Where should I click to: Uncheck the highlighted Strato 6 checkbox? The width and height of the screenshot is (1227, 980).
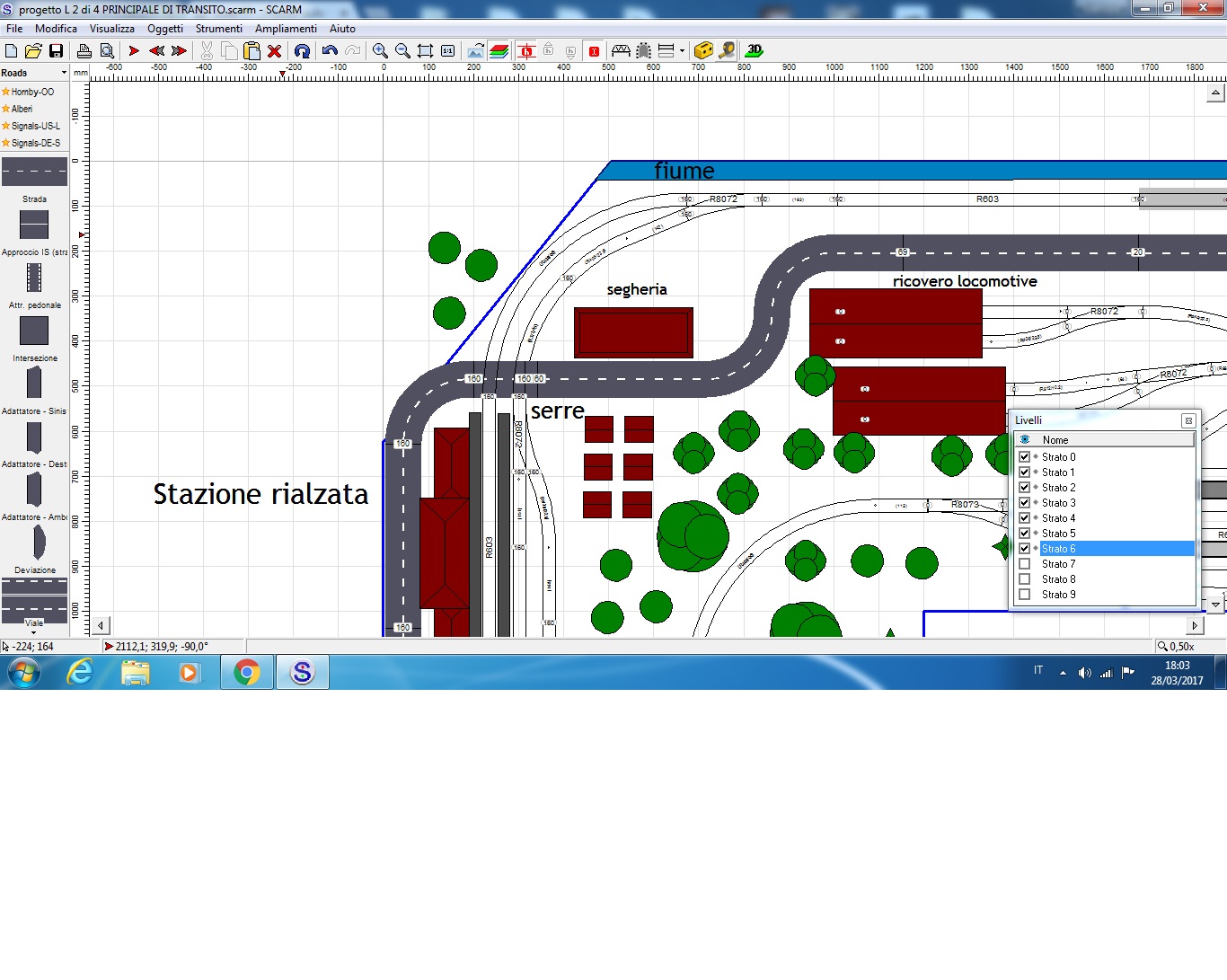click(x=1024, y=549)
